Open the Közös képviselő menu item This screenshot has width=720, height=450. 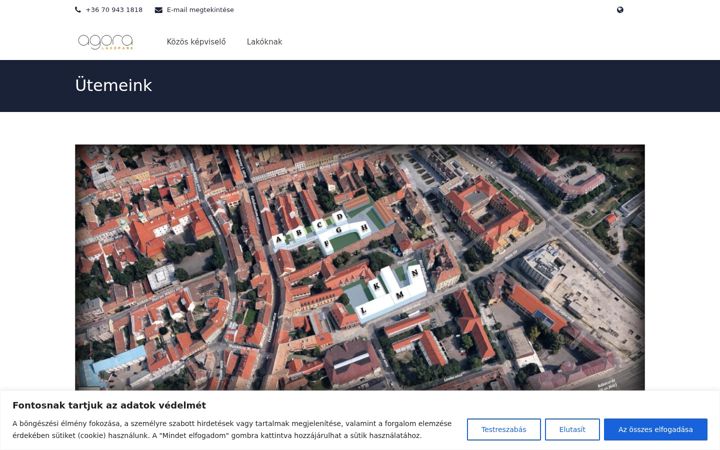(196, 42)
